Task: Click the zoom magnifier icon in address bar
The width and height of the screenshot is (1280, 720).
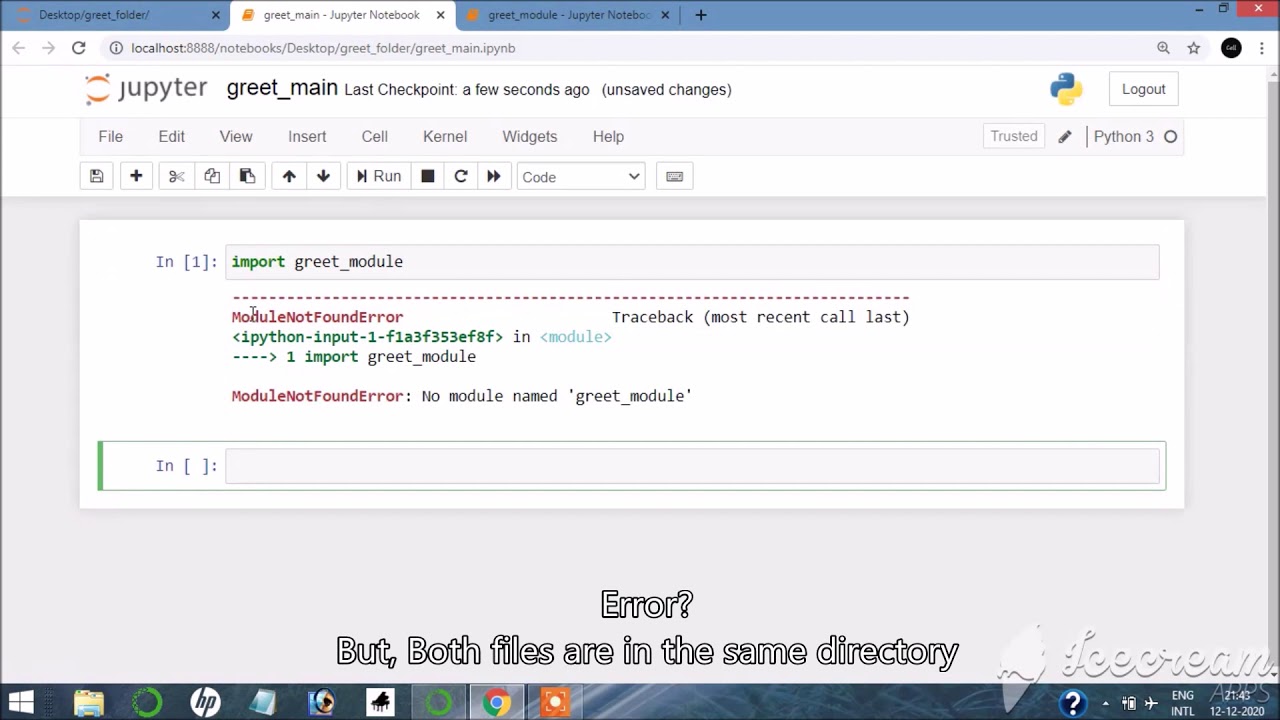Action: (1163, 48)
